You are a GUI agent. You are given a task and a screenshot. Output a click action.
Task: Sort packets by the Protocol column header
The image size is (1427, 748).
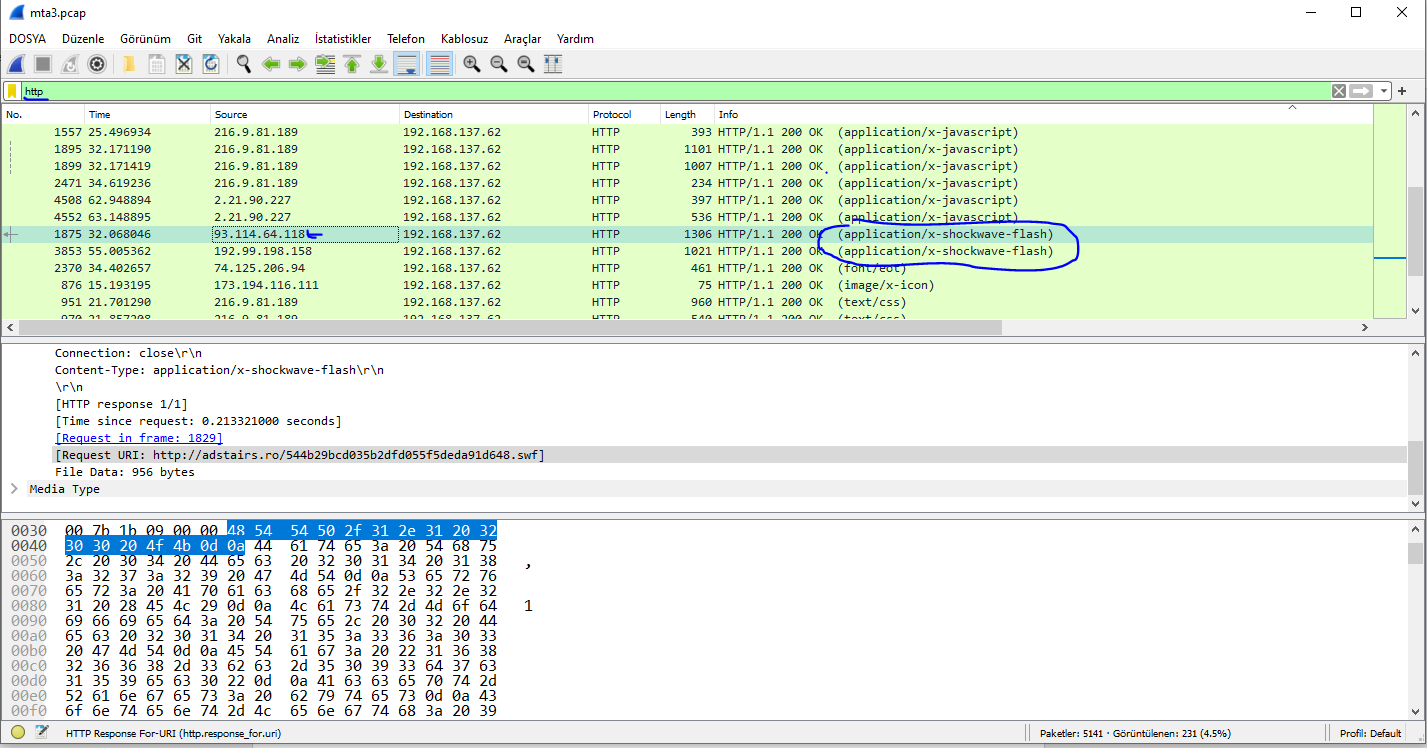tap(625, 114)
